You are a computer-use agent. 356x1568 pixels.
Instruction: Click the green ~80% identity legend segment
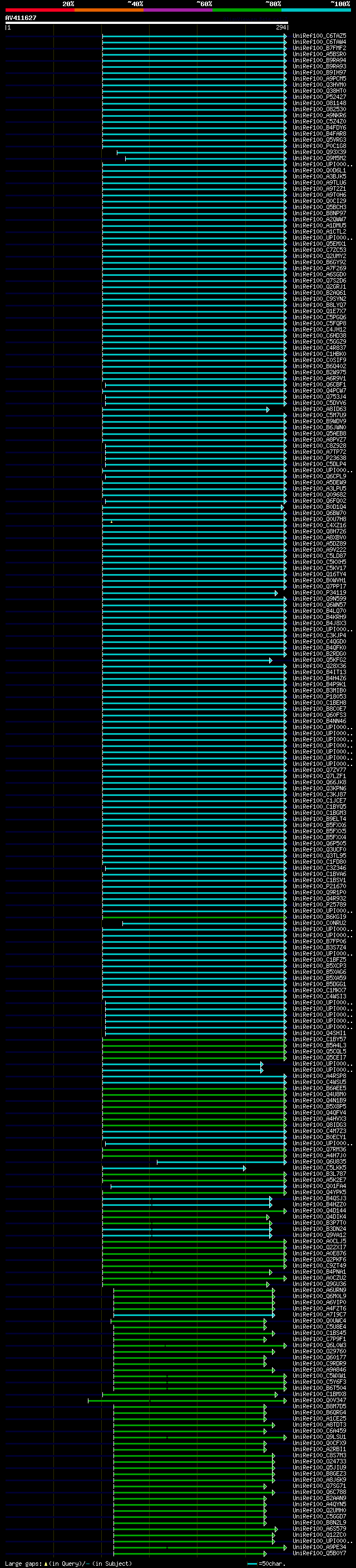pos(247,10)
